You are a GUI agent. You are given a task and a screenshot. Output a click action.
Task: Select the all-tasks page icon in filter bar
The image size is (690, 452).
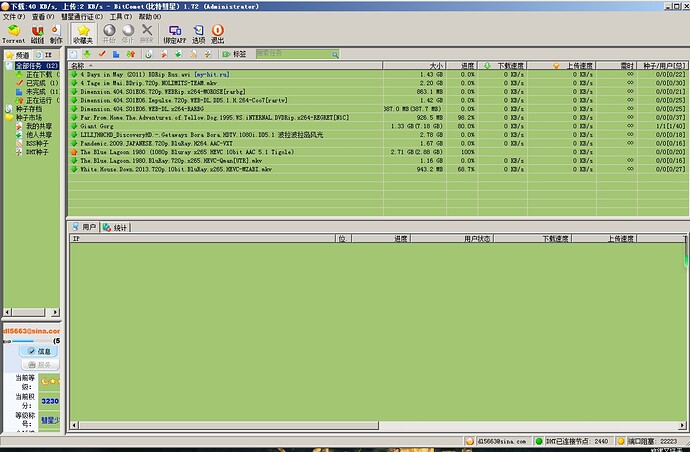tap(73, 54)
